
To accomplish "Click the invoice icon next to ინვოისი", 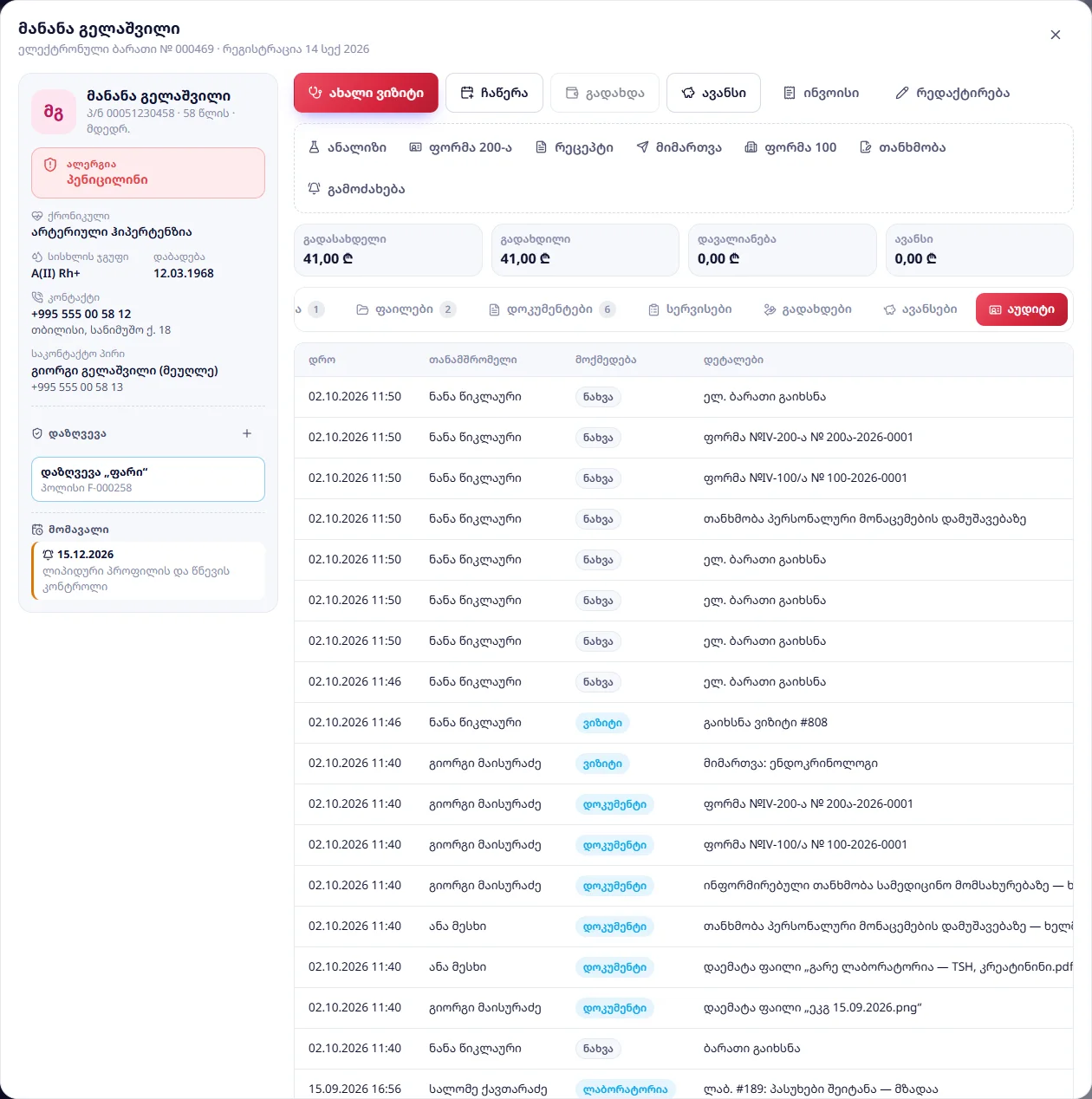I will 790,93.
